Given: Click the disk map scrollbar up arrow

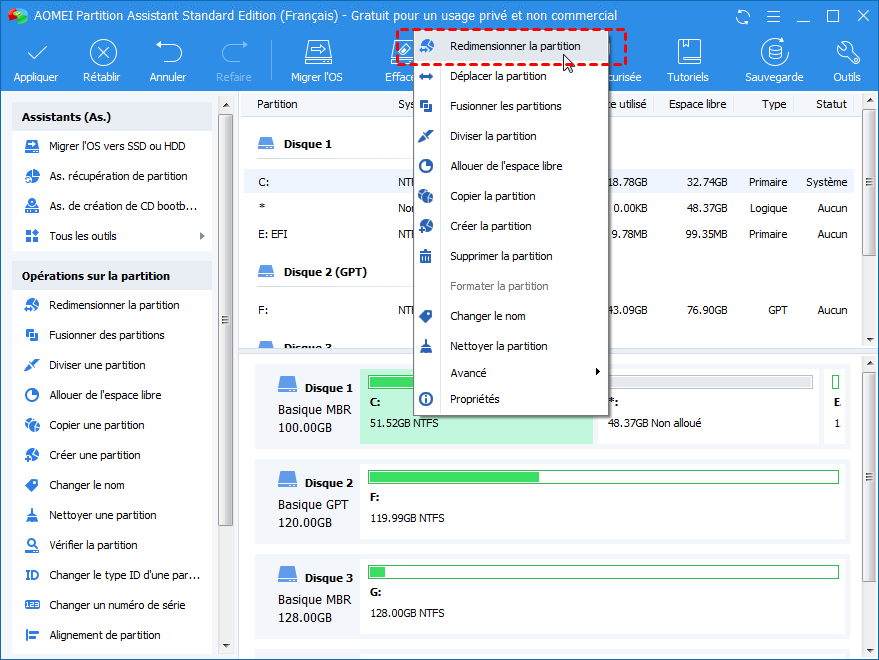Looking at the screenshot, I should tap(869, 363).
